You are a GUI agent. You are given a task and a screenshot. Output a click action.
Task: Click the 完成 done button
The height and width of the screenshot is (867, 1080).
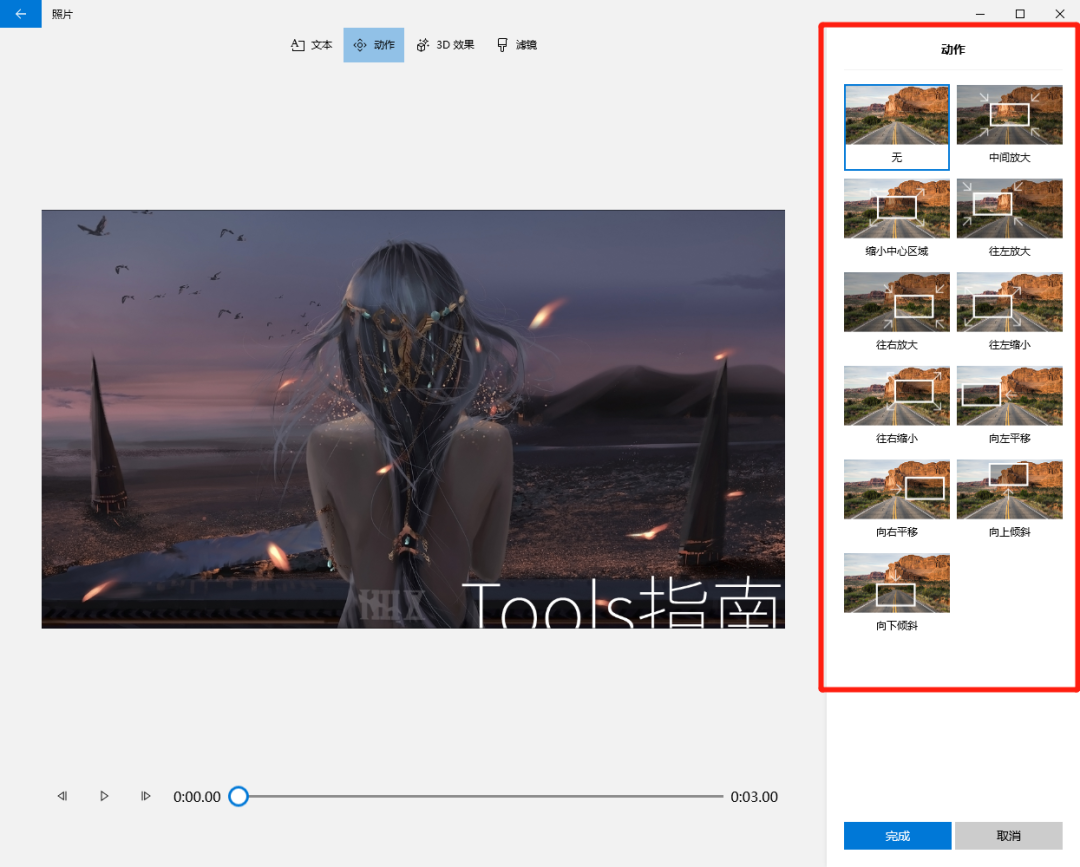click(897, 835)
